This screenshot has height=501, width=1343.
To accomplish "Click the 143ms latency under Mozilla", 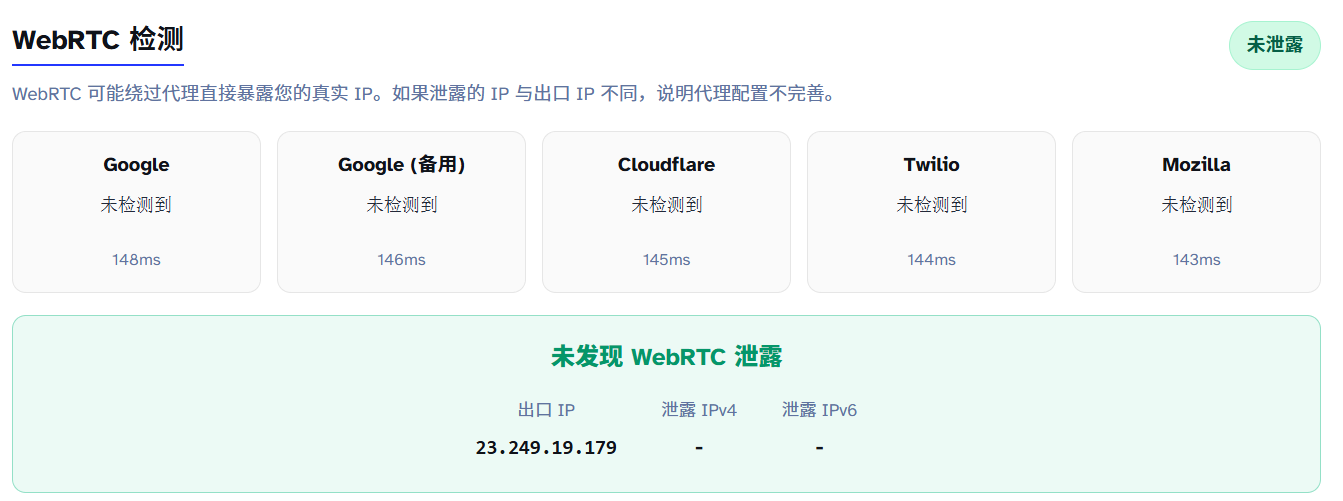I will click(1196, 260).
